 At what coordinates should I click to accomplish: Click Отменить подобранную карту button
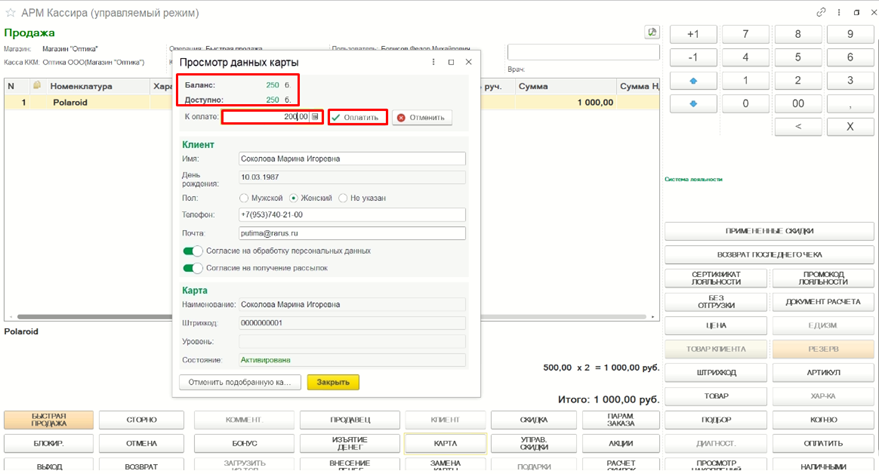coord(240,382)
